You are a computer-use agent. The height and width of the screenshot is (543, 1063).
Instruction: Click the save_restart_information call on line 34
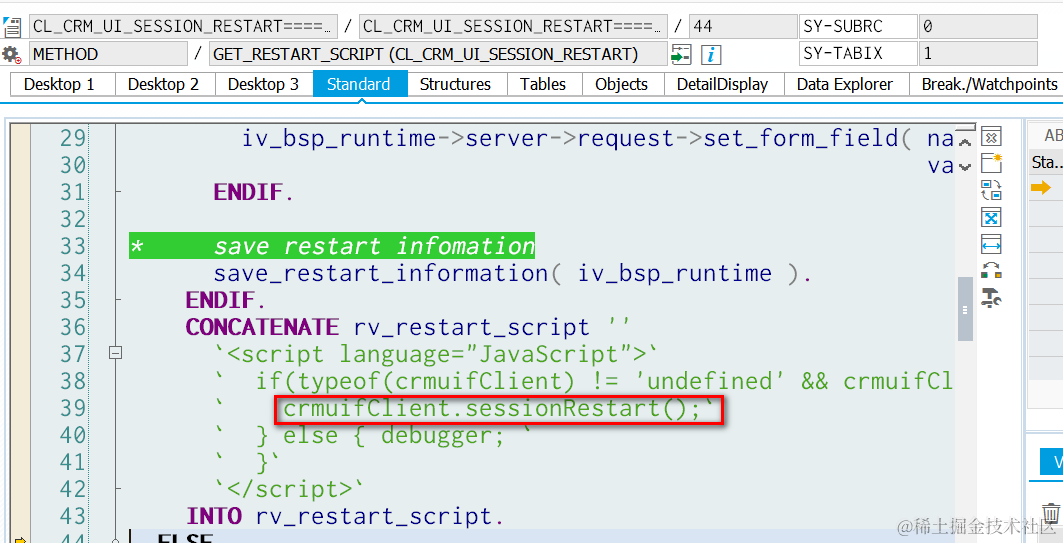(x=512, y=273)
